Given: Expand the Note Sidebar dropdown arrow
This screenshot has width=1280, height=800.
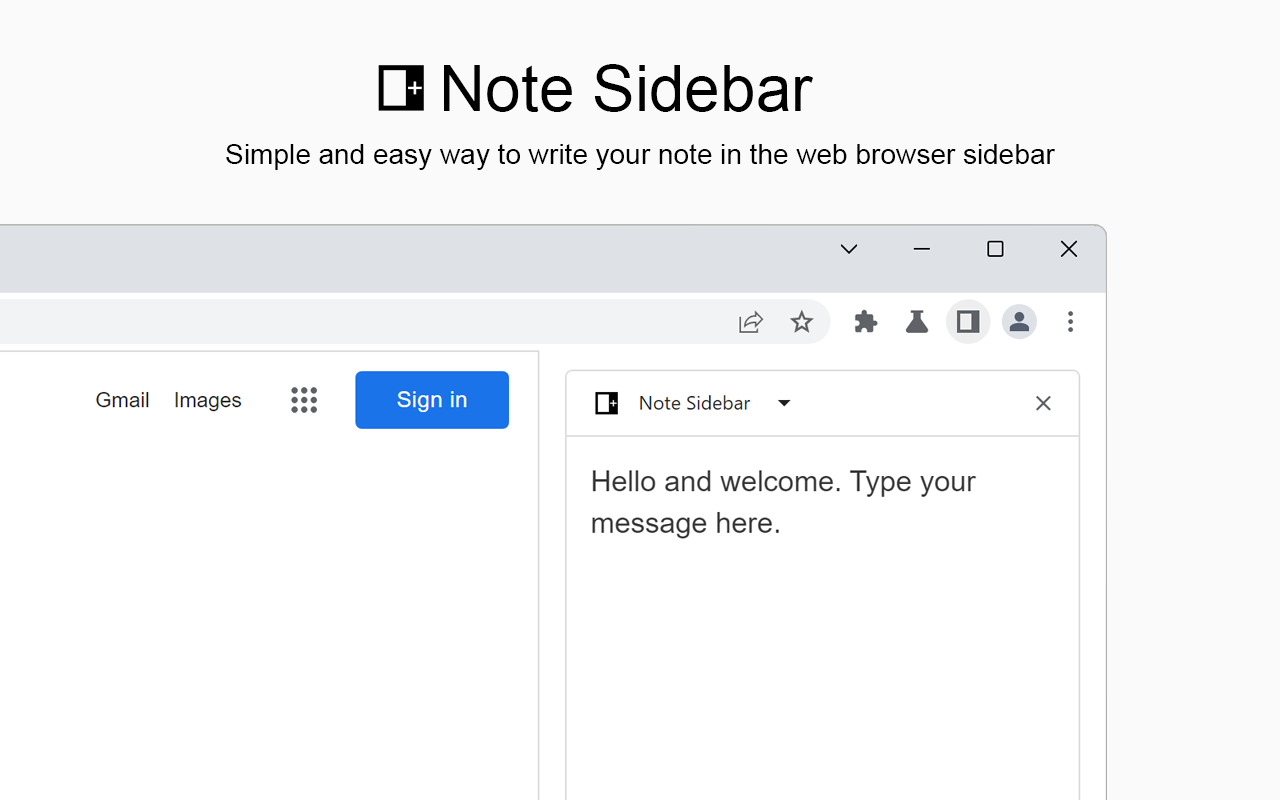Looking at the screenshot, I should [x=784, y=403].
